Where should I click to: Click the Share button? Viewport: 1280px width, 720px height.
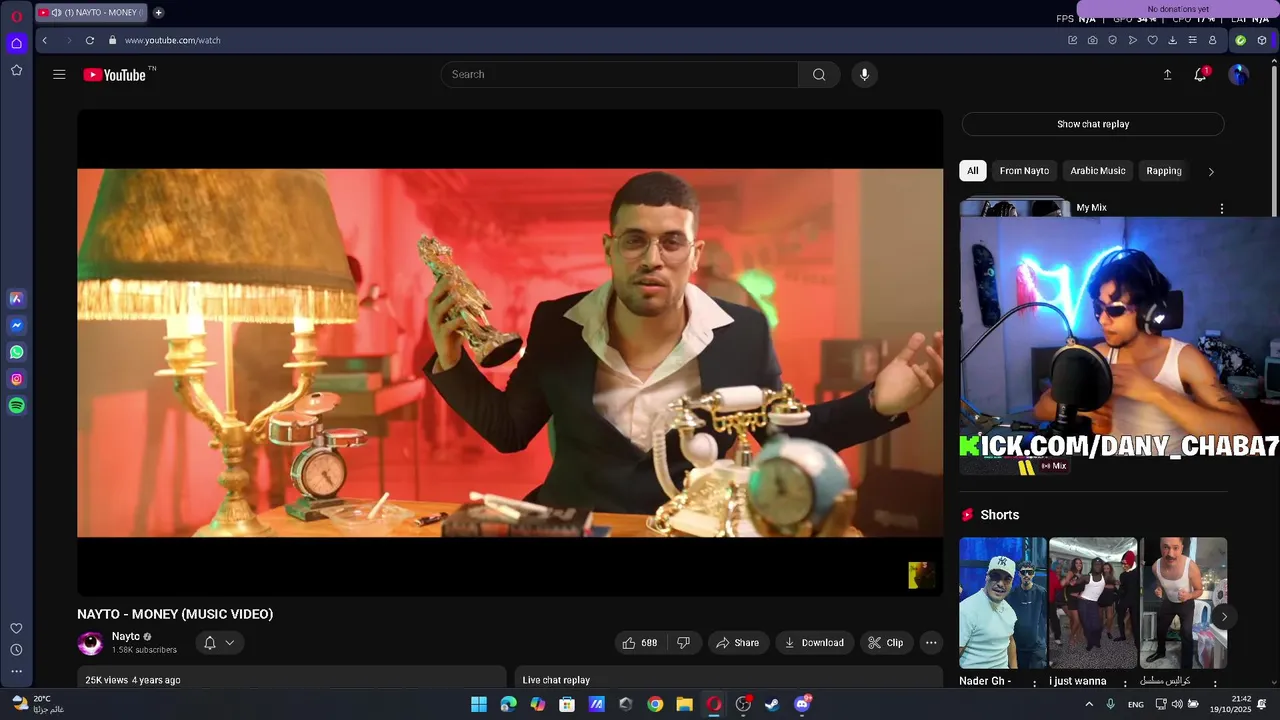(x=737, y=643)
